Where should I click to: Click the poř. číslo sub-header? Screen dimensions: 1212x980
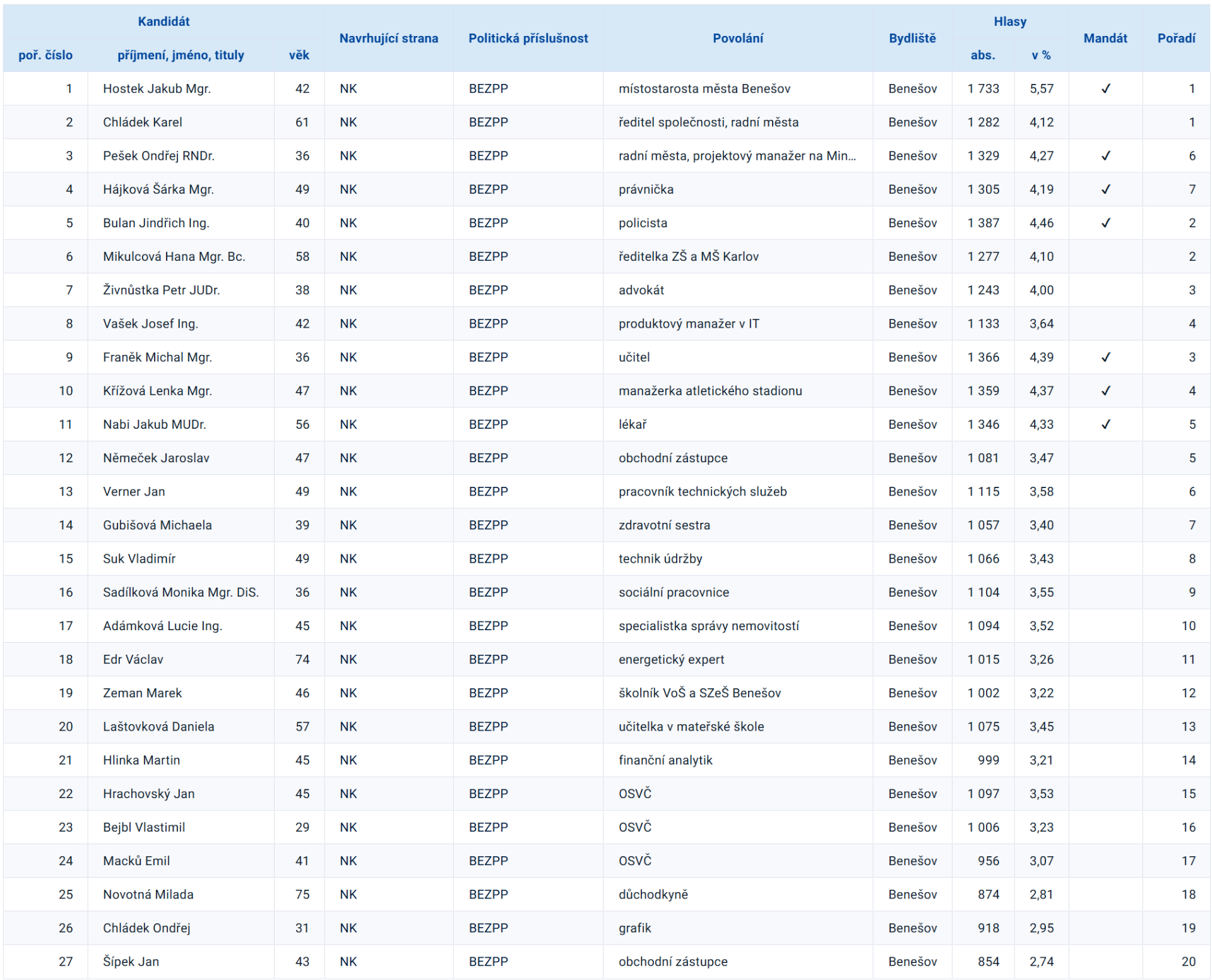click(x=45, y=56)
